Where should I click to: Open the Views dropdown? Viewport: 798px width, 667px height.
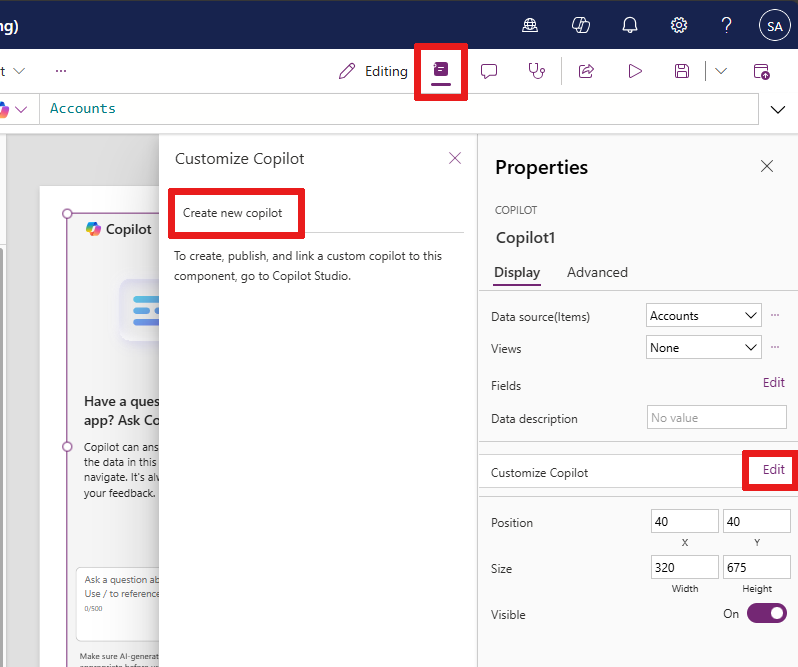click(x=704, y=348)
